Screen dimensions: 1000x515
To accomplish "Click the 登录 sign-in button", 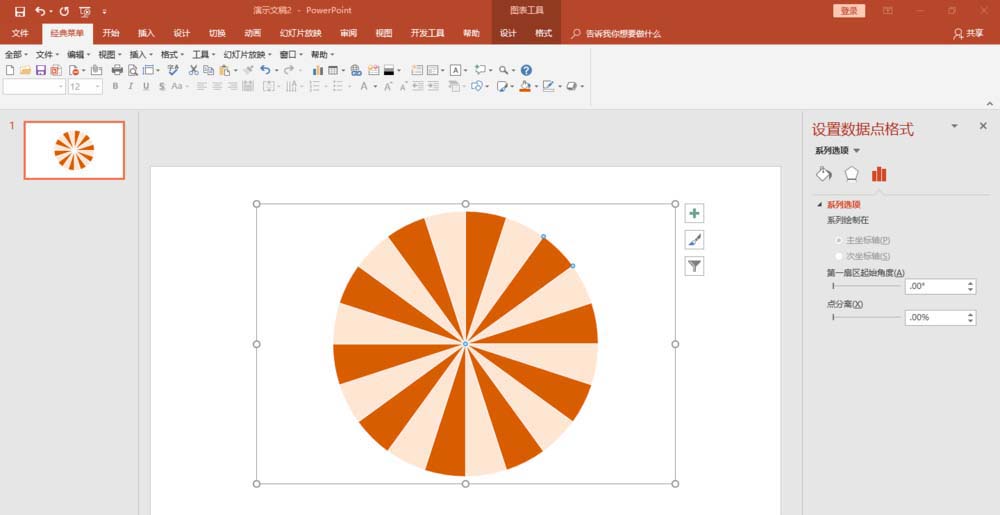I will point(849,11).
